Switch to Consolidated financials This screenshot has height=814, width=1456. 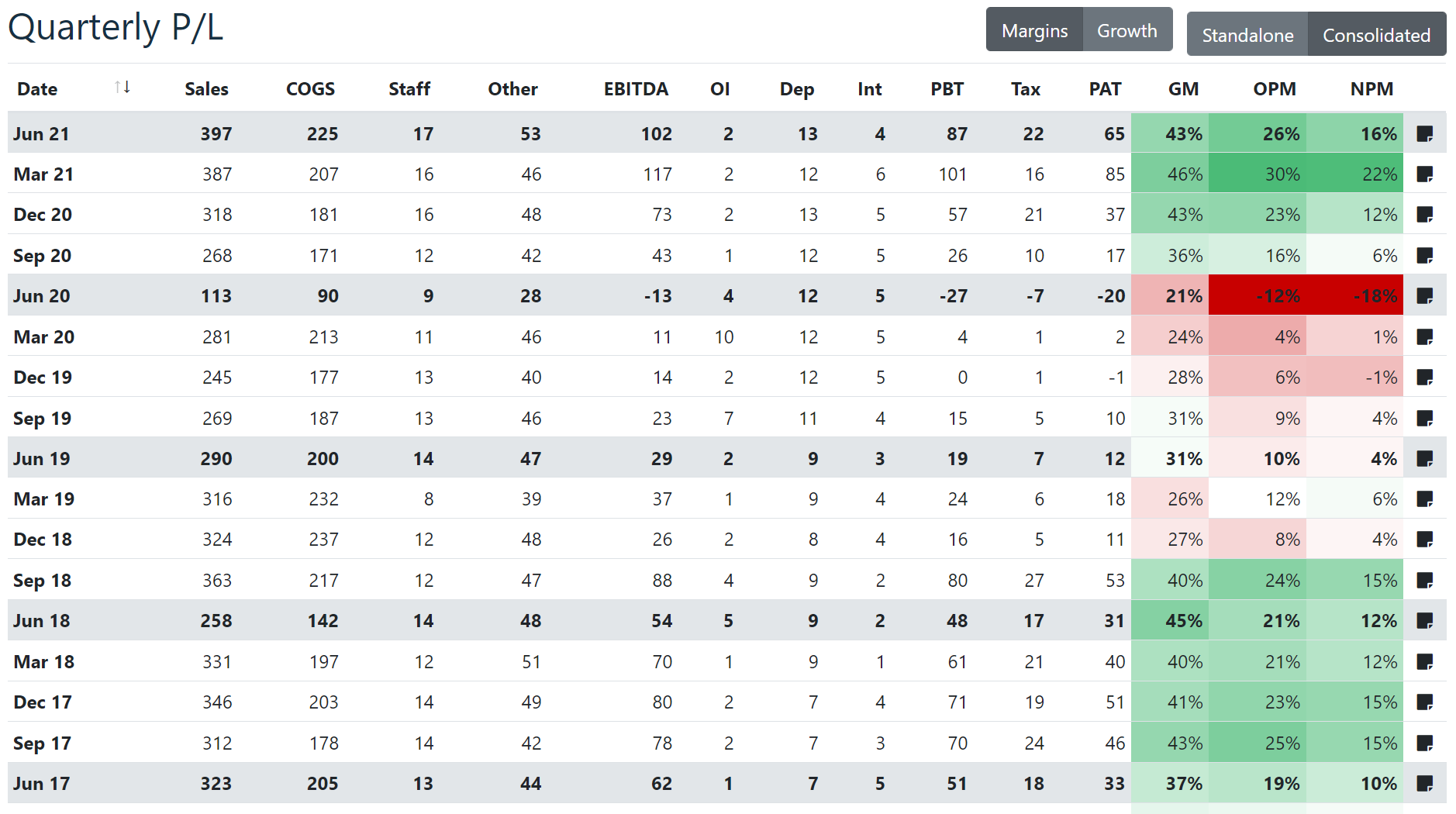pyautogui.click(x=1376, y=35)
